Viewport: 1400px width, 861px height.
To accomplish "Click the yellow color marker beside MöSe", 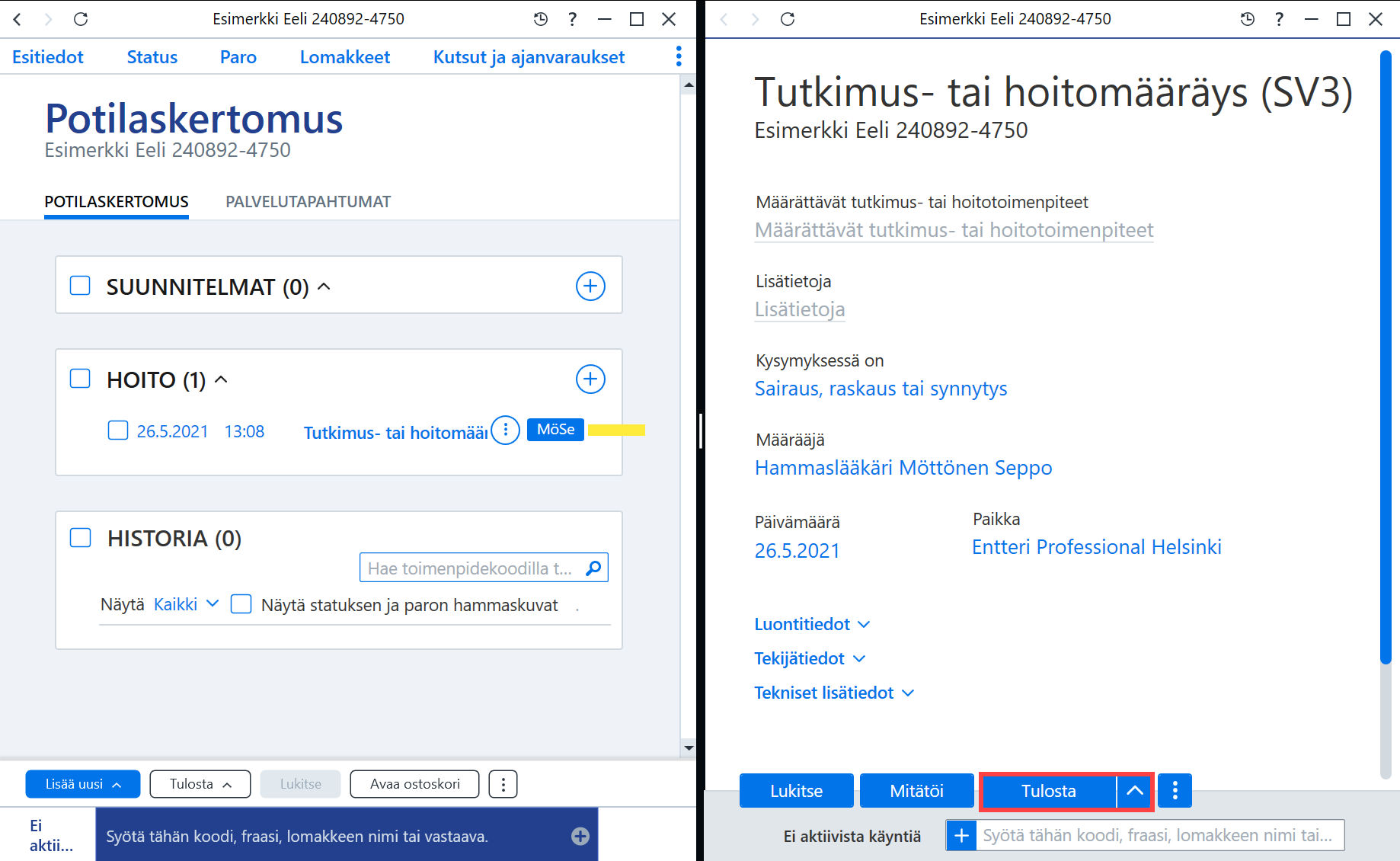I will tap(616, 431).
